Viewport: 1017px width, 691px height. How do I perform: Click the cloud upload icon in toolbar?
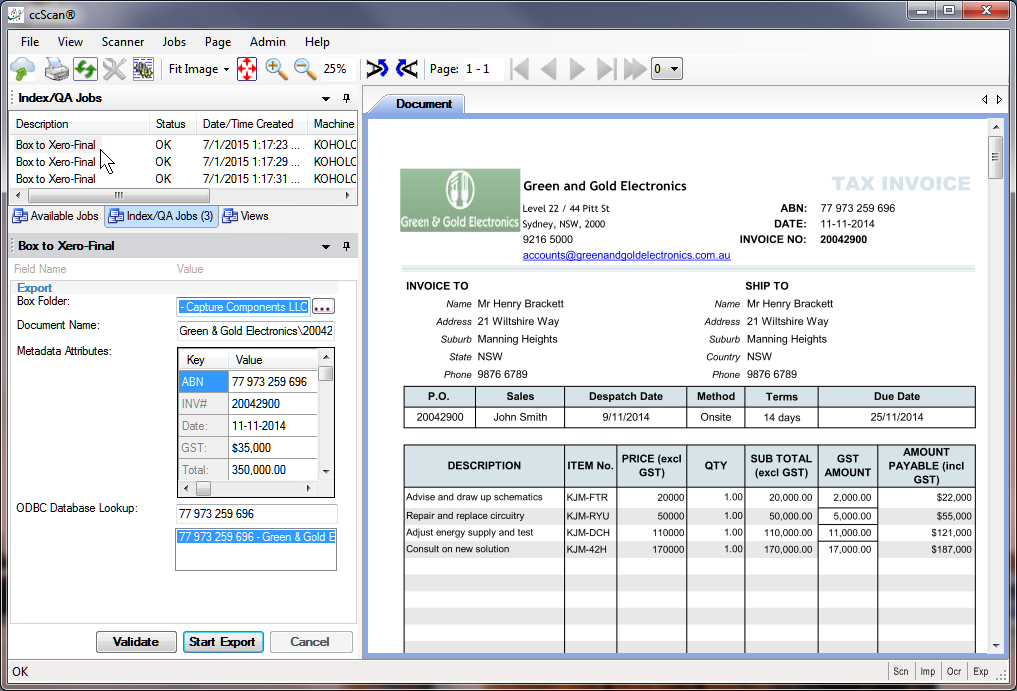pyautogui.click(x=23, y=69)
